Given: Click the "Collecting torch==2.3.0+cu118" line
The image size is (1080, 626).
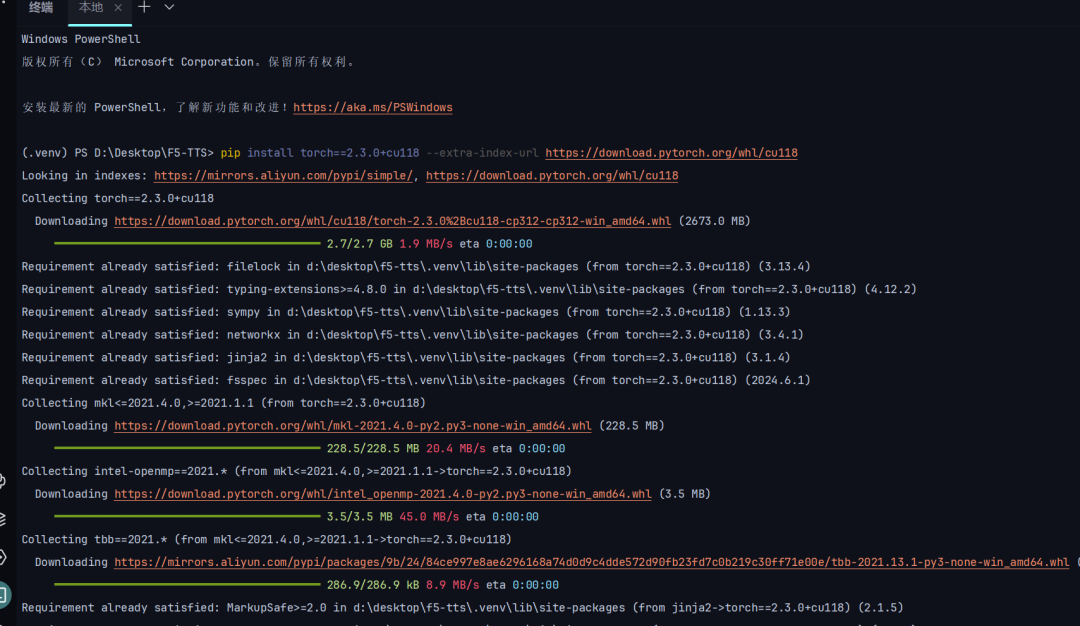Looking at the screenshot, I should pos(118,198).
